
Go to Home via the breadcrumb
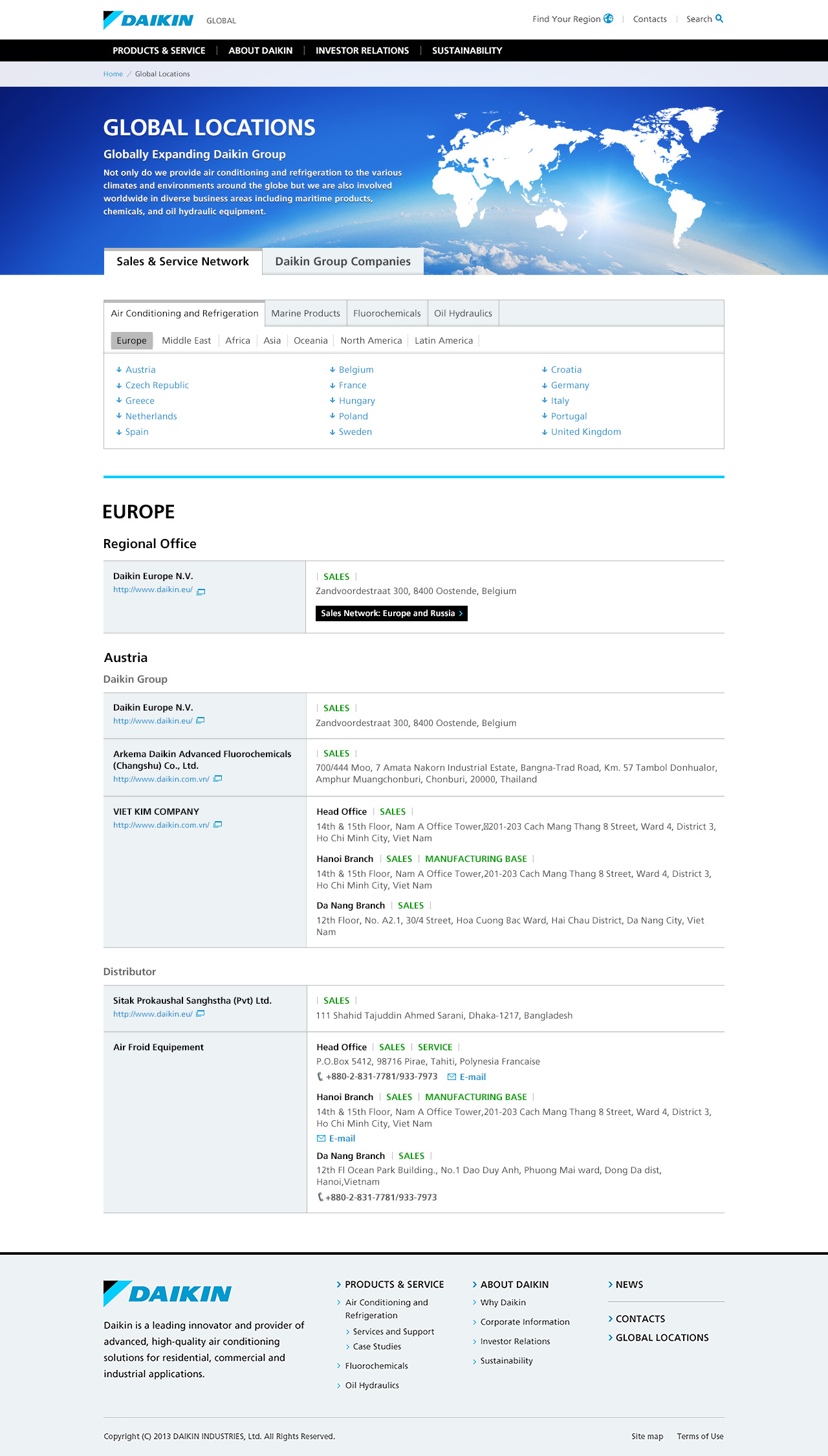click(x=113, y=74)
